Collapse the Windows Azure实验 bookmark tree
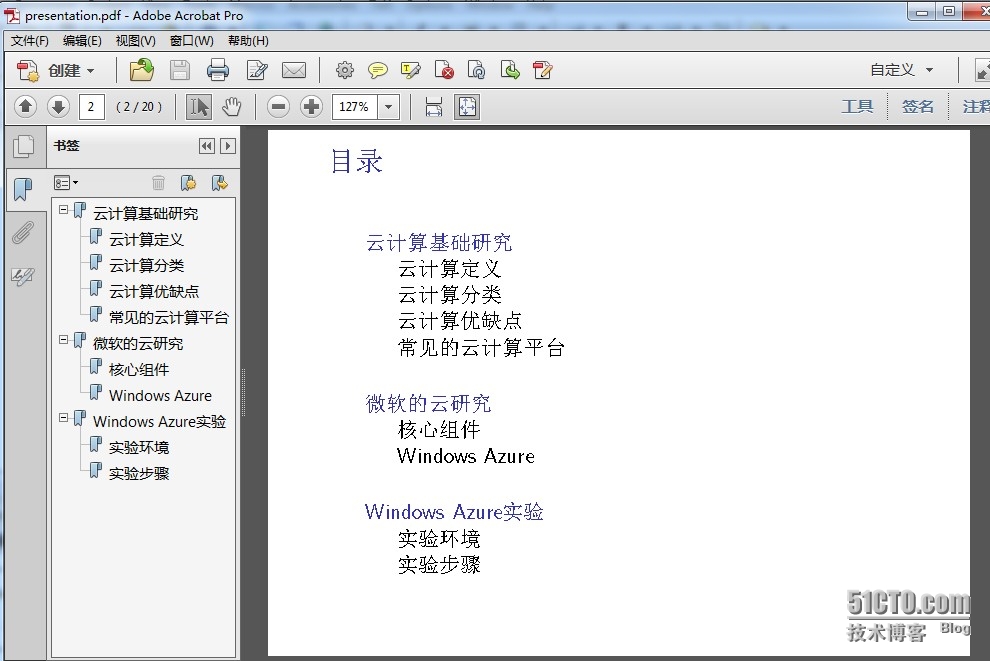990x661 pixels. coord(63,417)
